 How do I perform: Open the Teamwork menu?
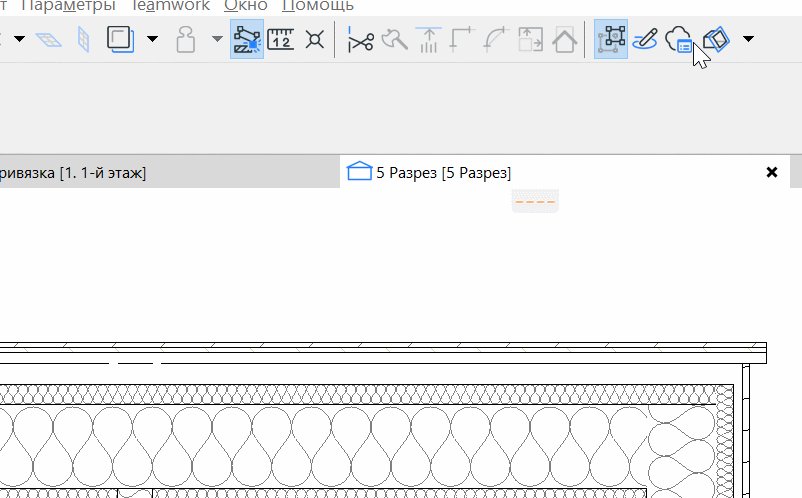170,6
